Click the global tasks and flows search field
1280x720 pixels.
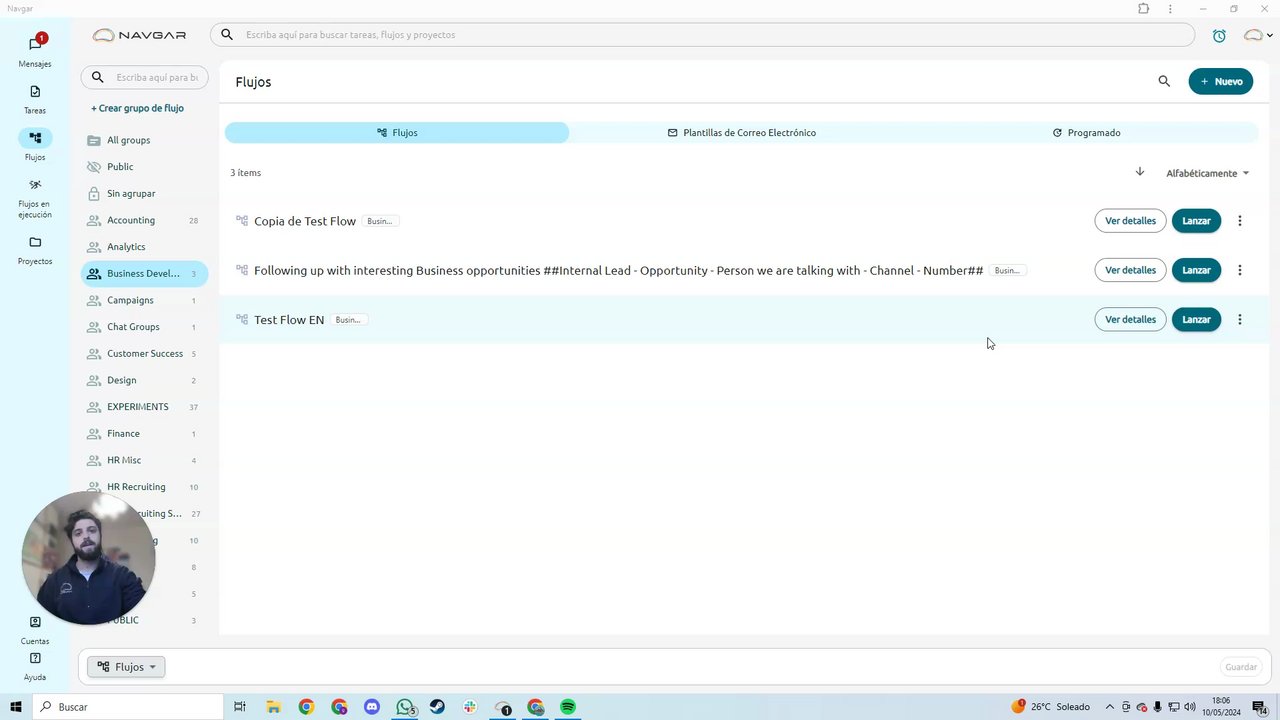702,35
